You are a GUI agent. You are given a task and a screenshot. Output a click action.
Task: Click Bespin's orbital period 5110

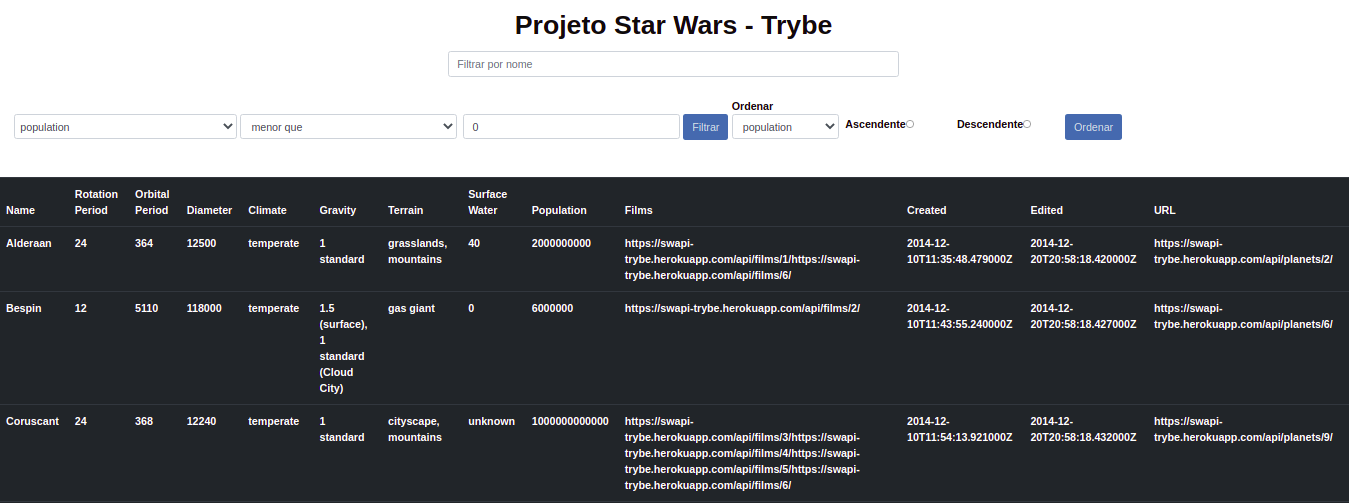(147, 308)
